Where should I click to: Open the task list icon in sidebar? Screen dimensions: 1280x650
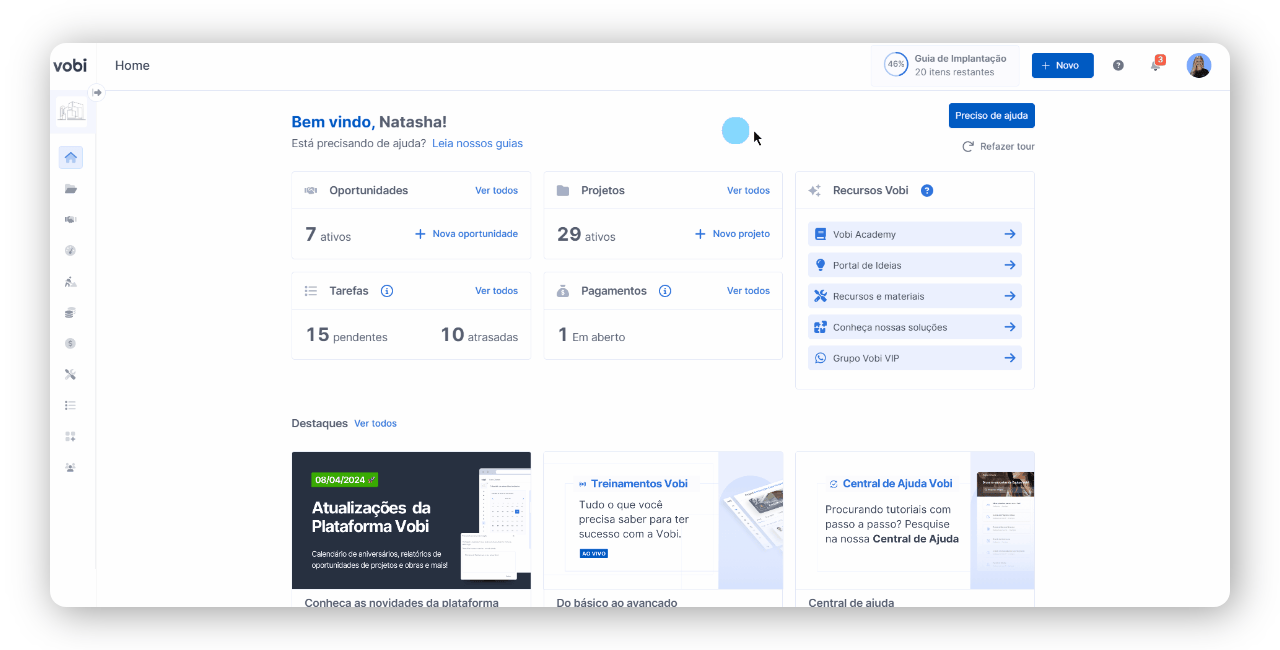[71, 406]
